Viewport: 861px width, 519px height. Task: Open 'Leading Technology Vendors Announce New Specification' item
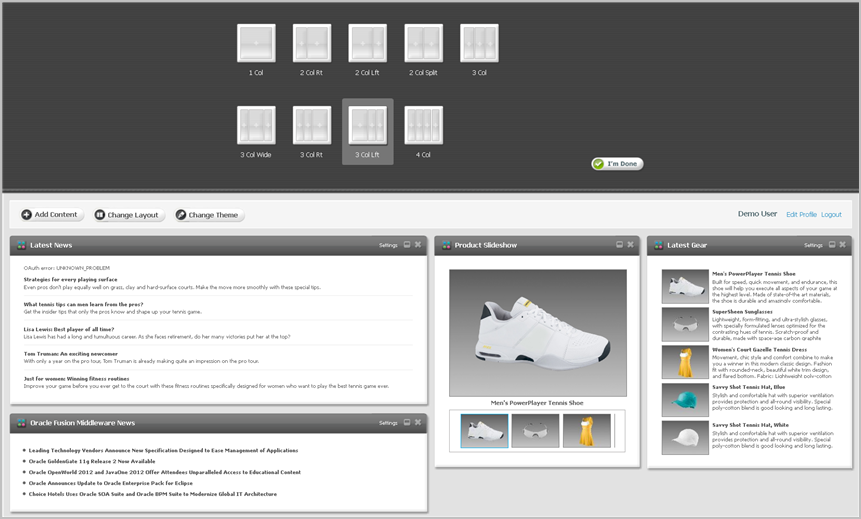coord(163,450)
